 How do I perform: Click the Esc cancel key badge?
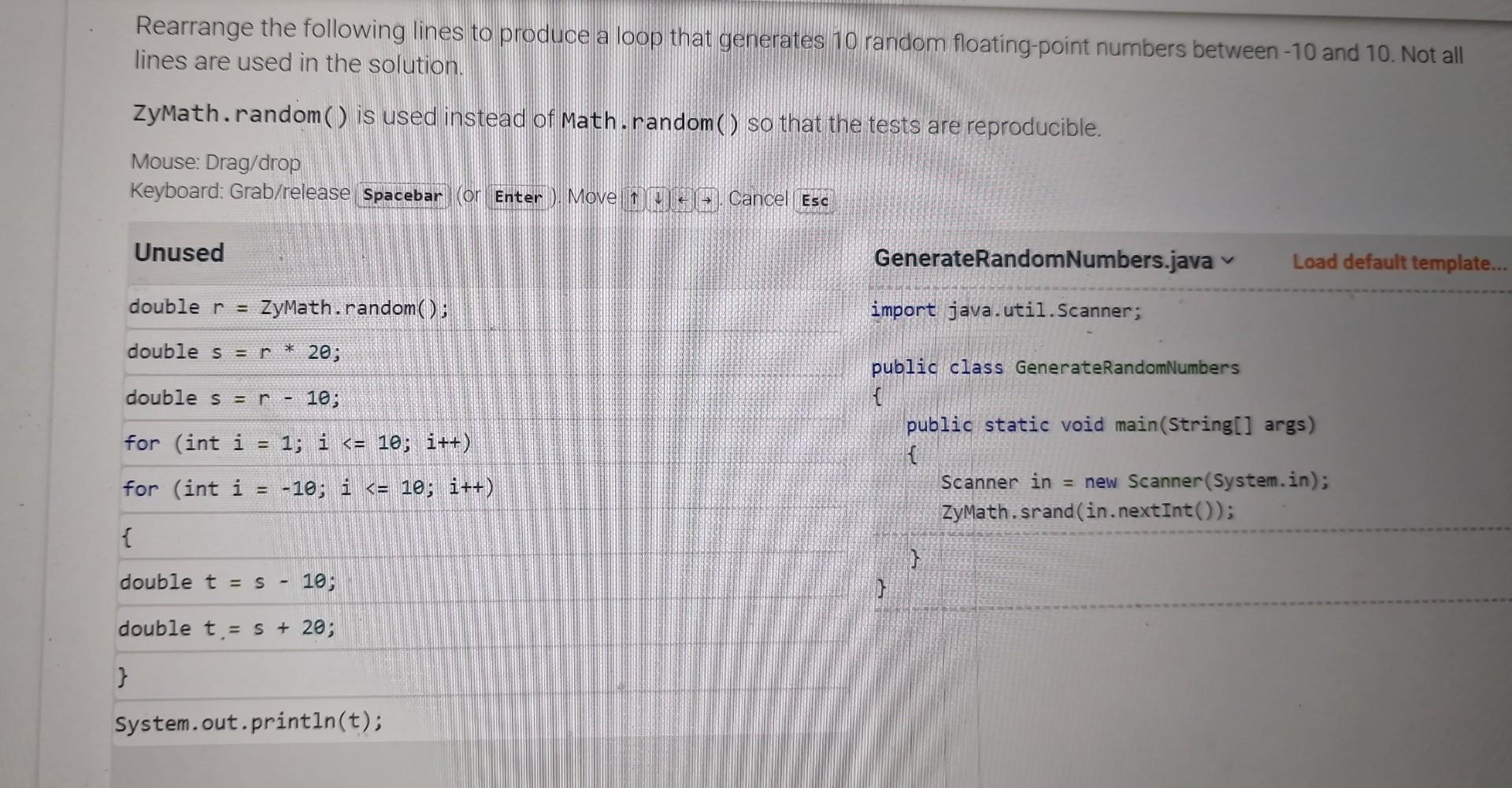point(814,202)
